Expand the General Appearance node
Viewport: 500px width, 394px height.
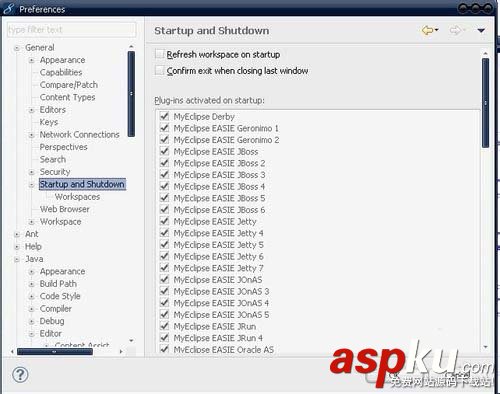32,60
